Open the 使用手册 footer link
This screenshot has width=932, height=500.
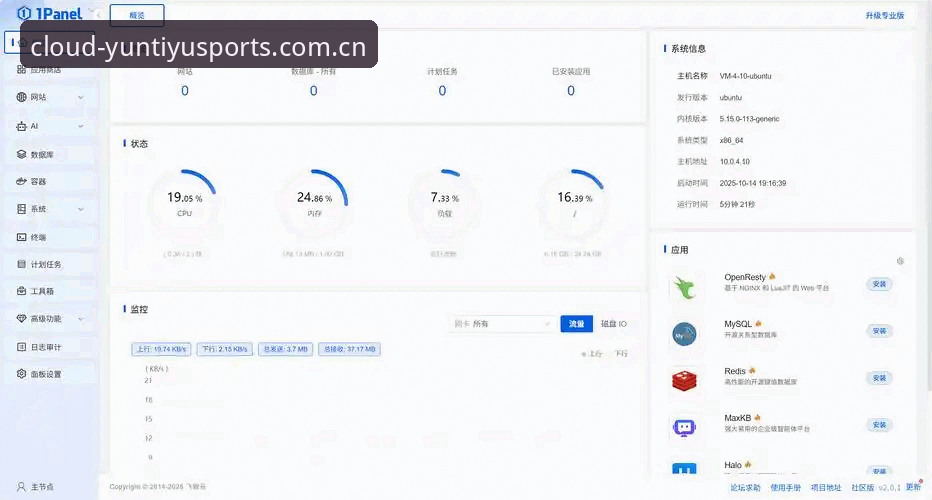coord(786,488)
